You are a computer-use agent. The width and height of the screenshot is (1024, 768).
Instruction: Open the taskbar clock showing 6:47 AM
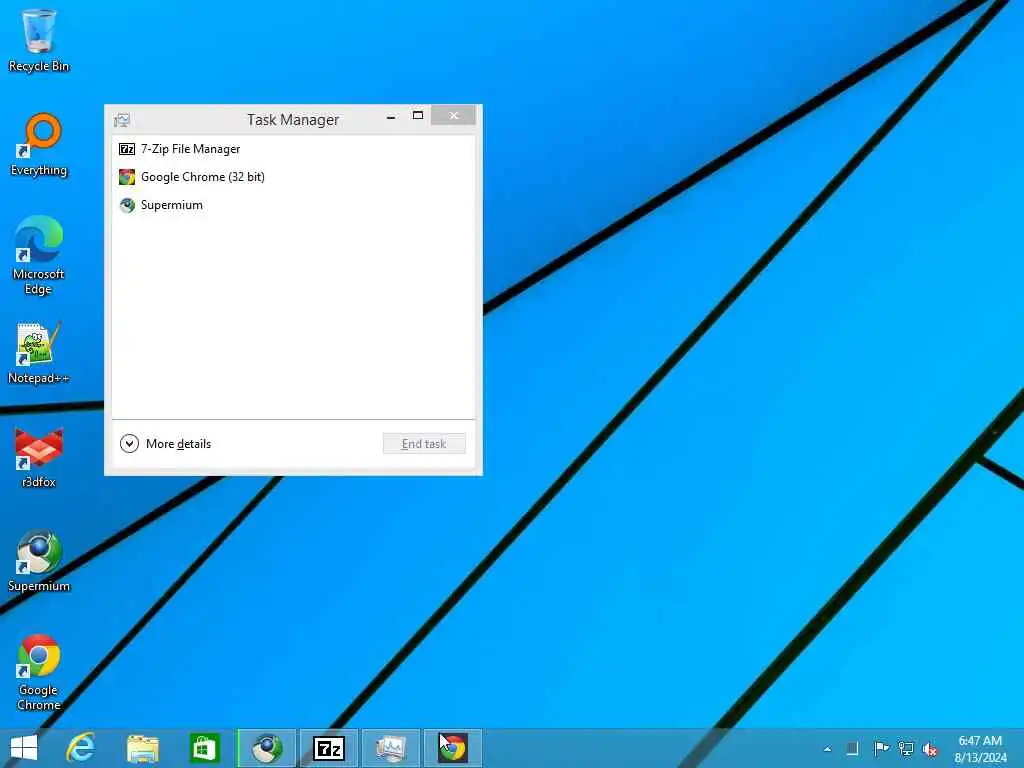click(x=980, y=749)
